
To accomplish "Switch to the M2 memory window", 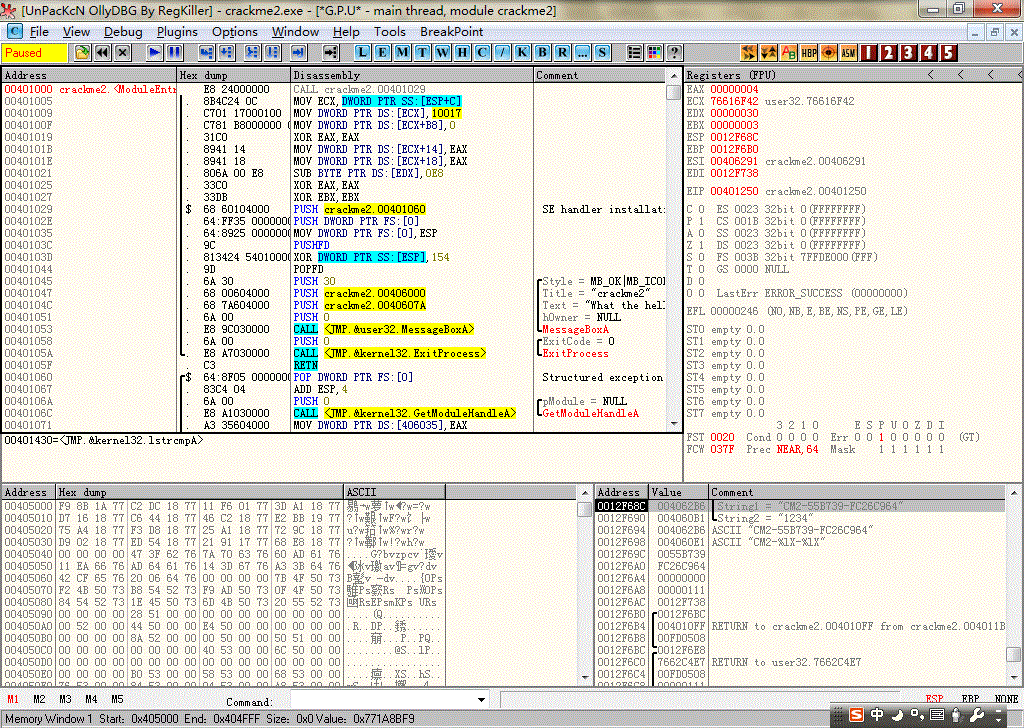I will [x=39, y=699].
